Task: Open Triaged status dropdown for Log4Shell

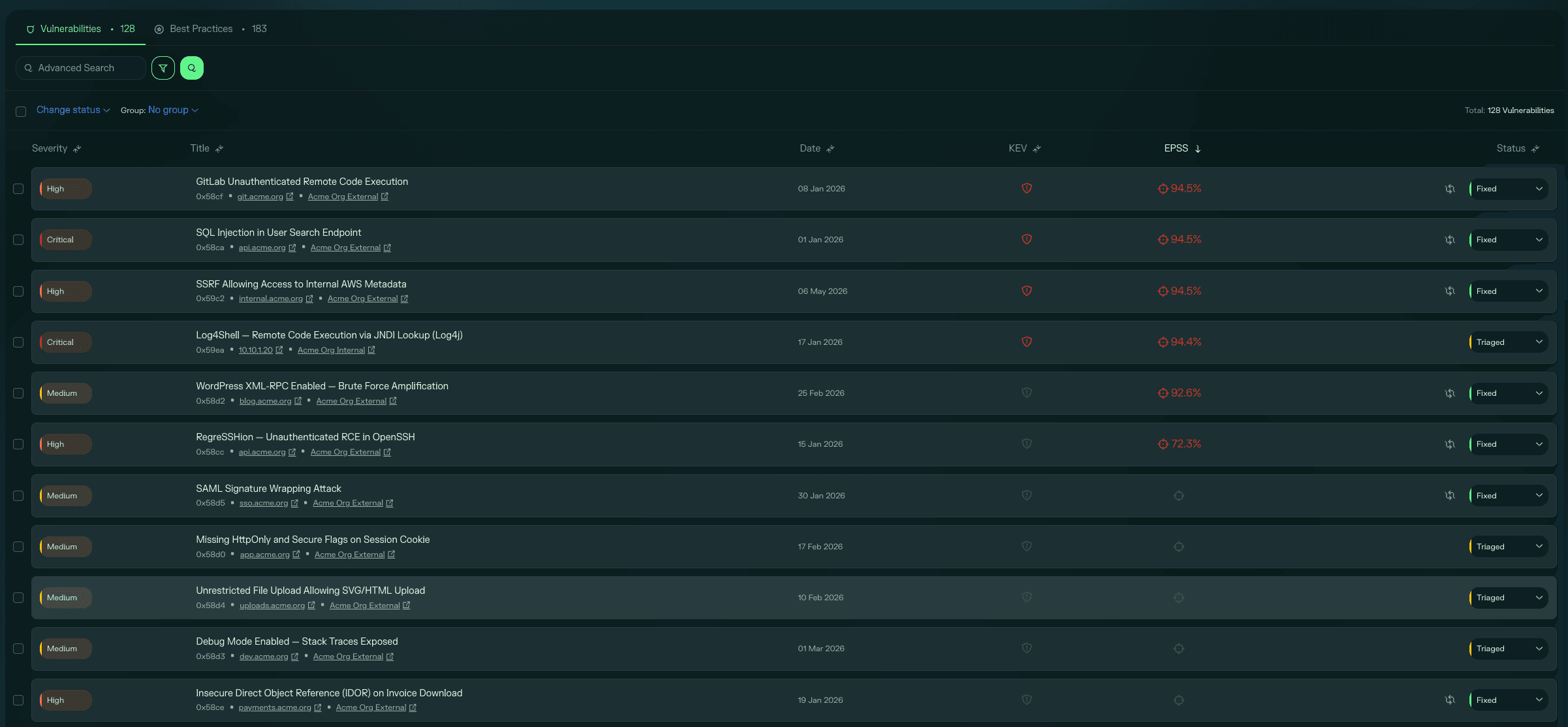Action: pyautogui.click(x=1509, y=342)
